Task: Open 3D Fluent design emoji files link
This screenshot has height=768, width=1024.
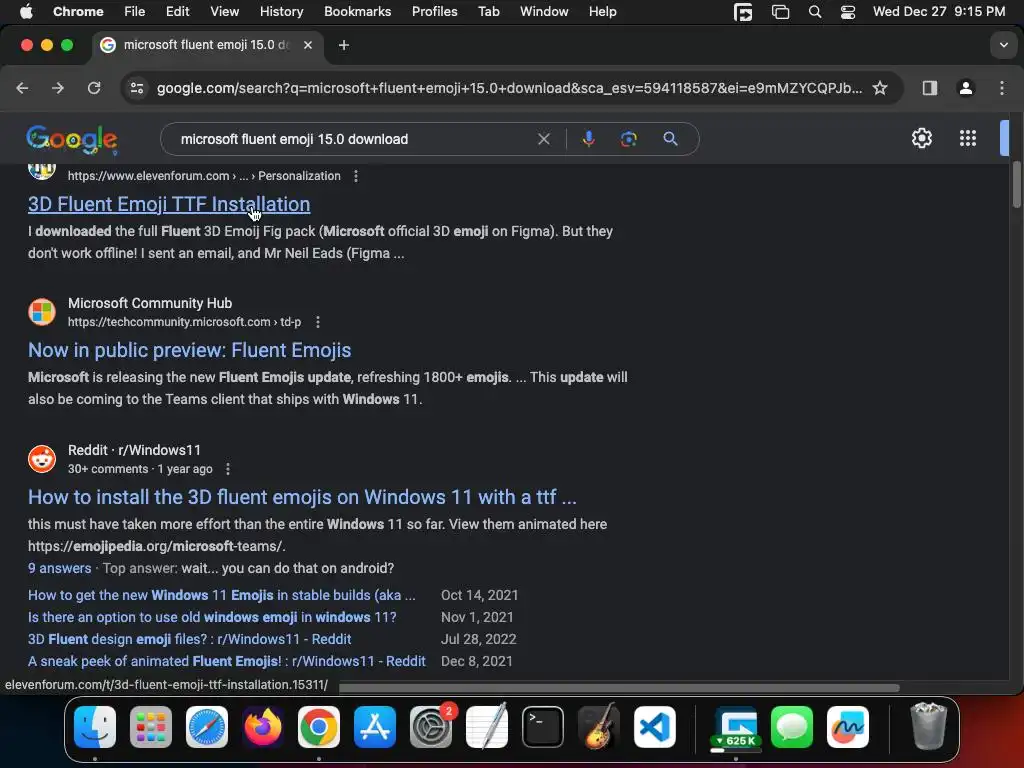Action: [189, 639]
